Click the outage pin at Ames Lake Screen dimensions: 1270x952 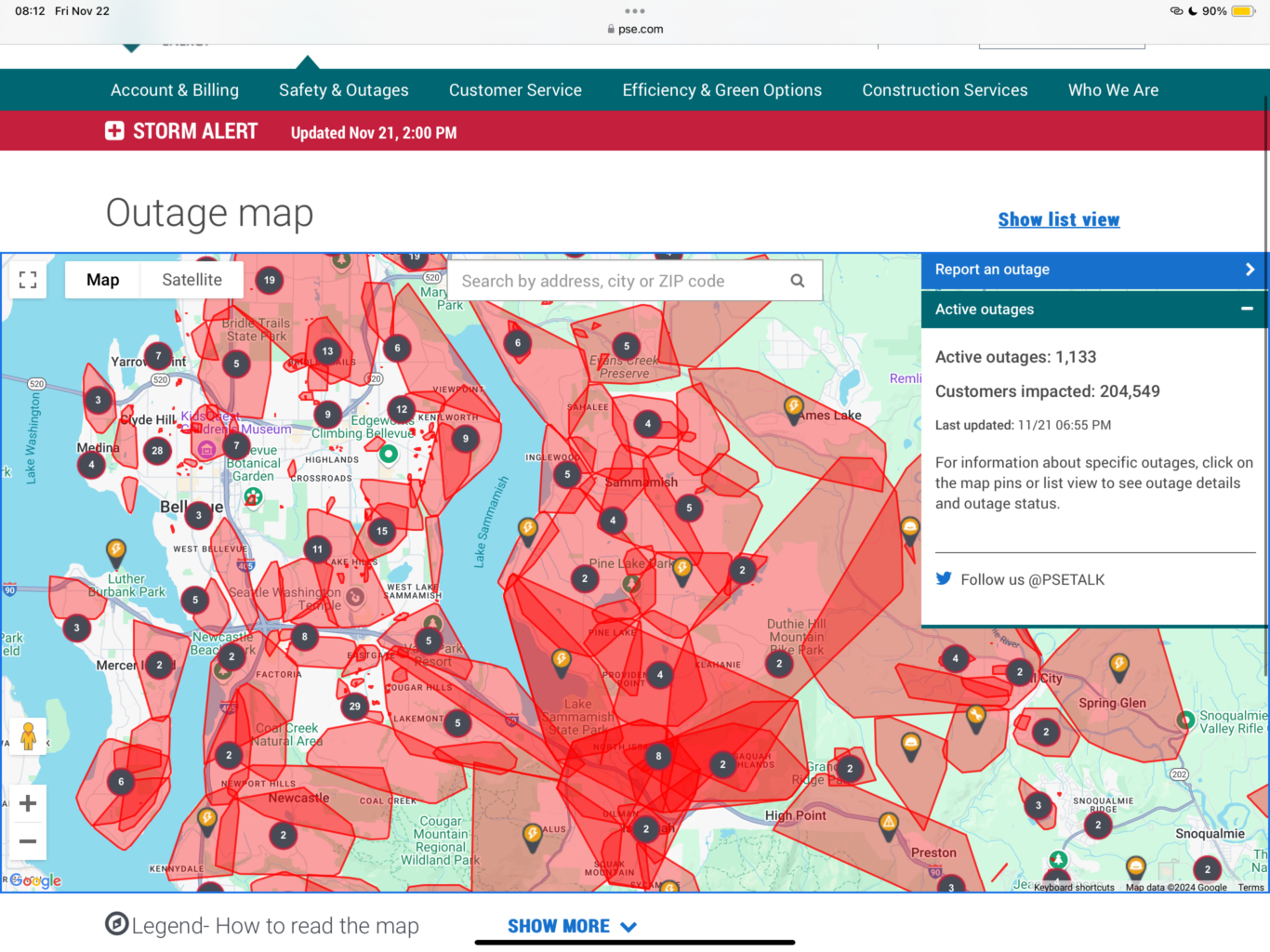793,407
